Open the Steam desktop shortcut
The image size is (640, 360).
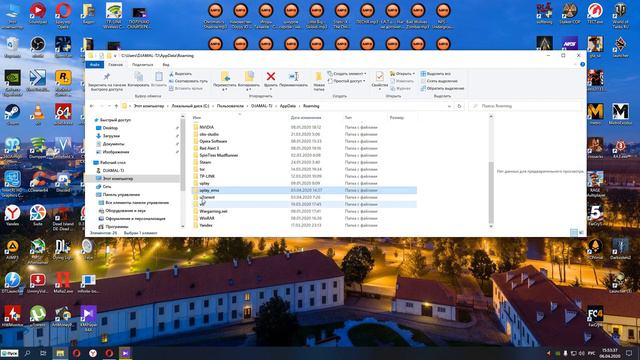13,113
